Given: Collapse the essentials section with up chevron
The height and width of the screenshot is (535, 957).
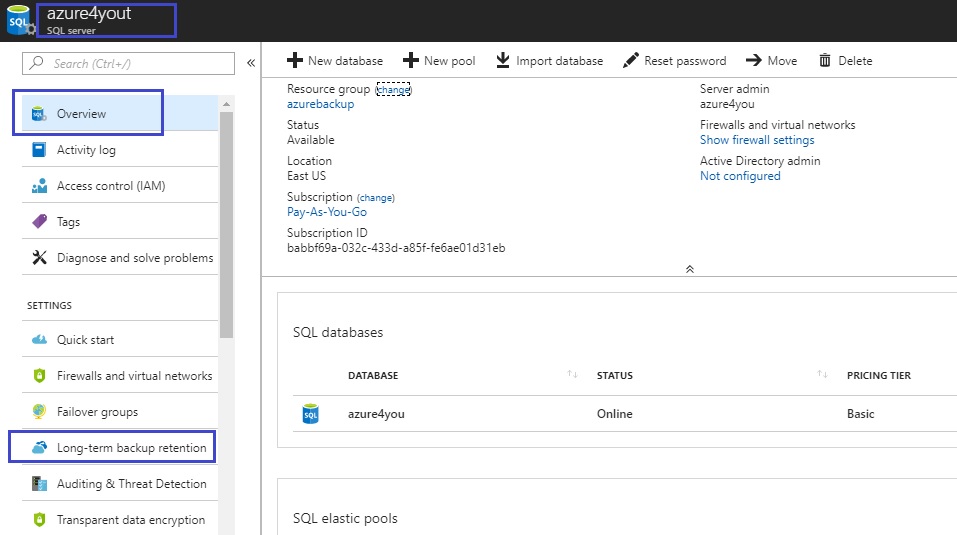Looking at the screenshot, I should pos(689,269).
